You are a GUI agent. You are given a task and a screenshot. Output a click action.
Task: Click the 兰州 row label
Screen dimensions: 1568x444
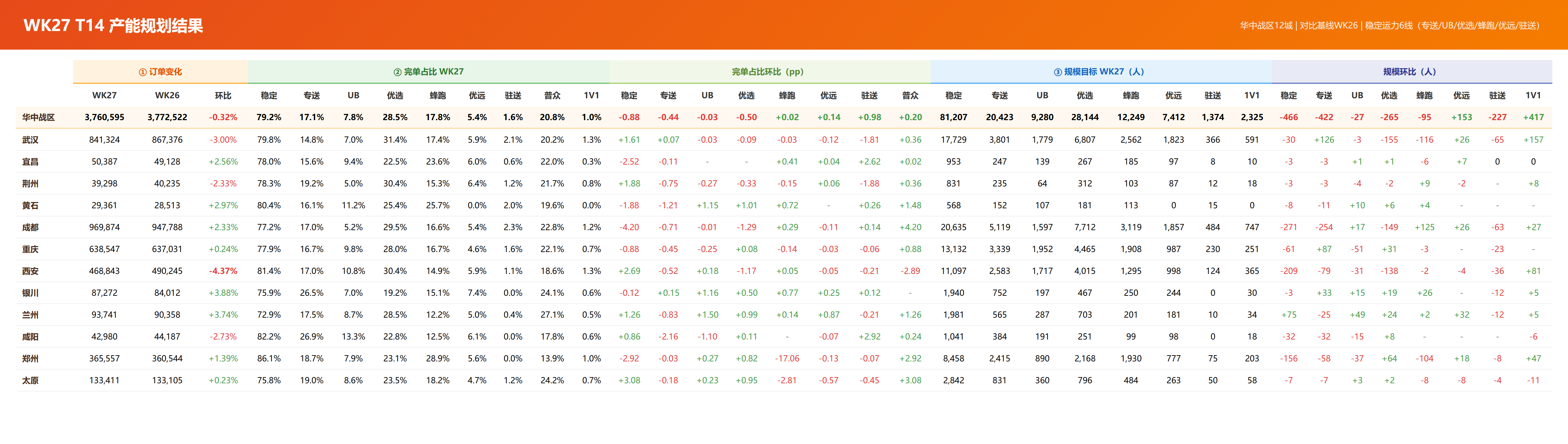coord(30,315)
